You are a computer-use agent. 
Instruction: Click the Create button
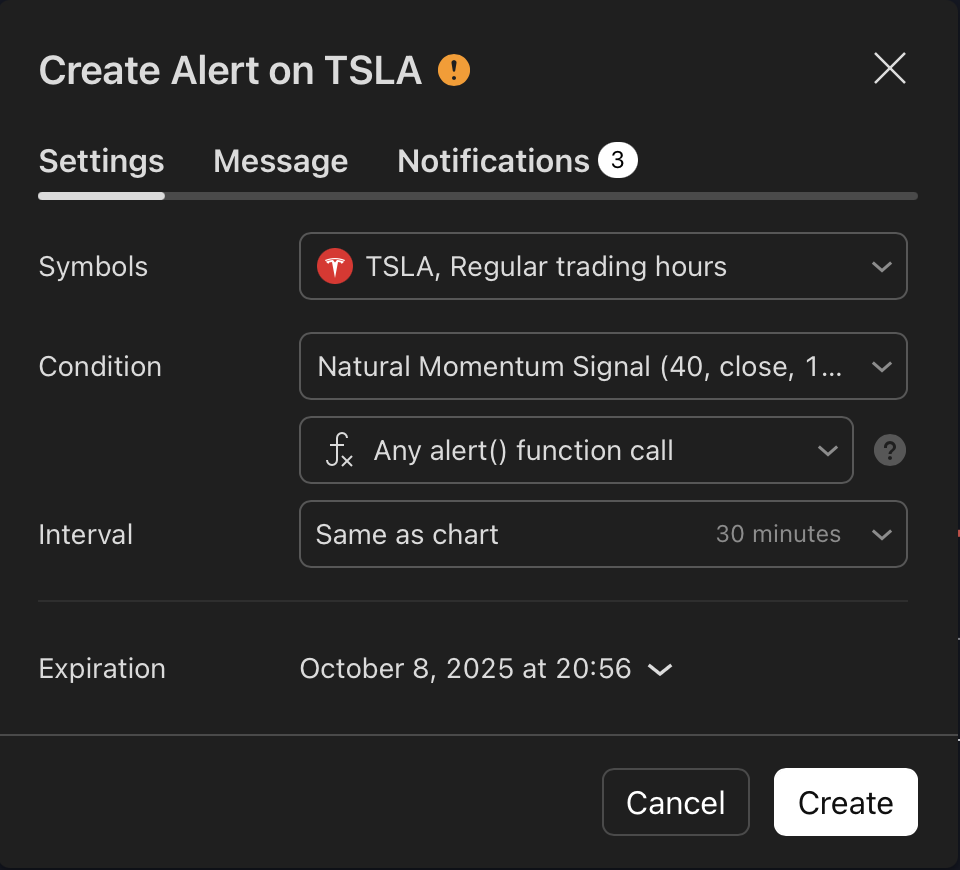(x=846, y=802)
